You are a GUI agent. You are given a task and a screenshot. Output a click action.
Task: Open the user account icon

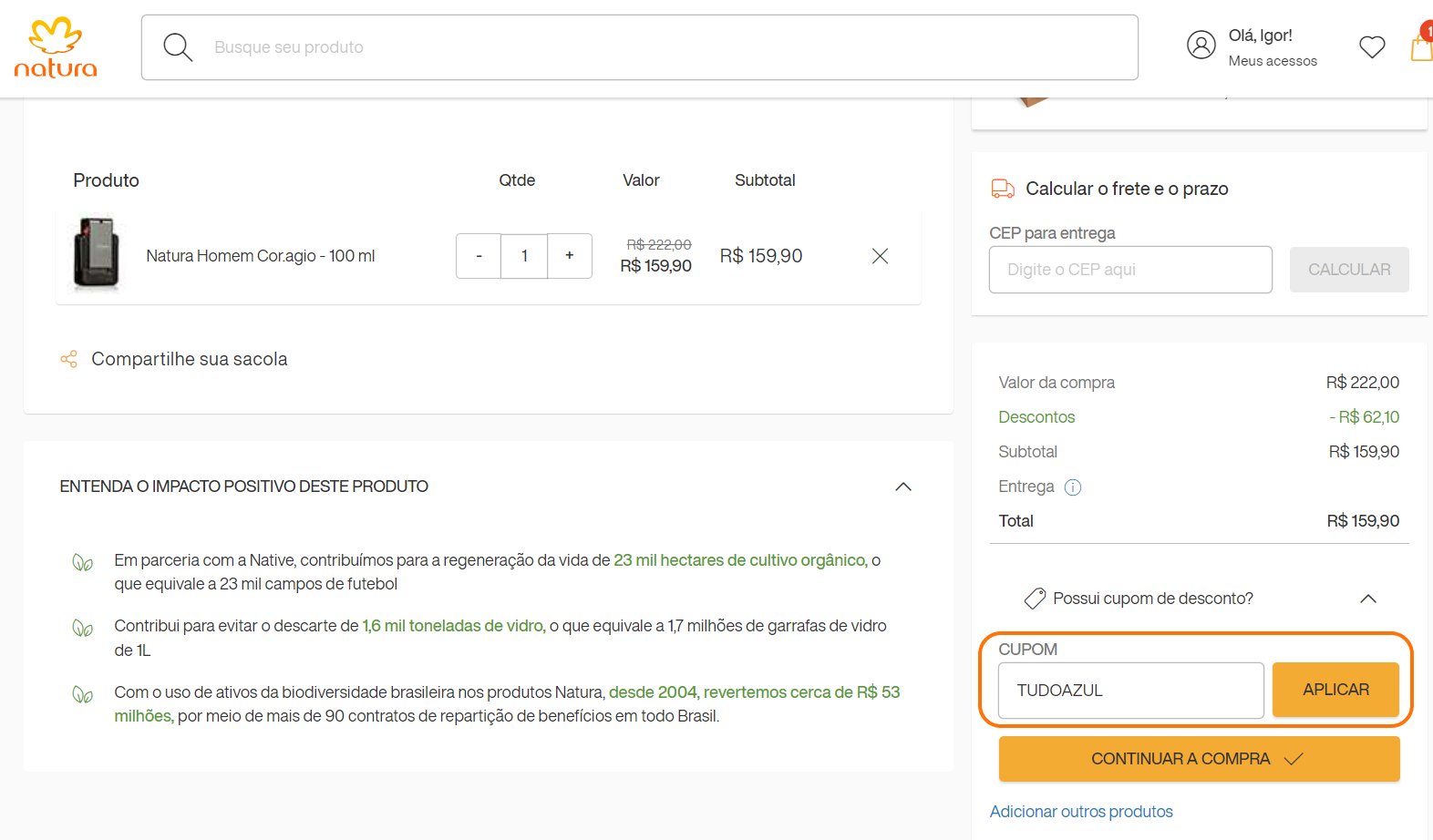(x=1201, y=45)
